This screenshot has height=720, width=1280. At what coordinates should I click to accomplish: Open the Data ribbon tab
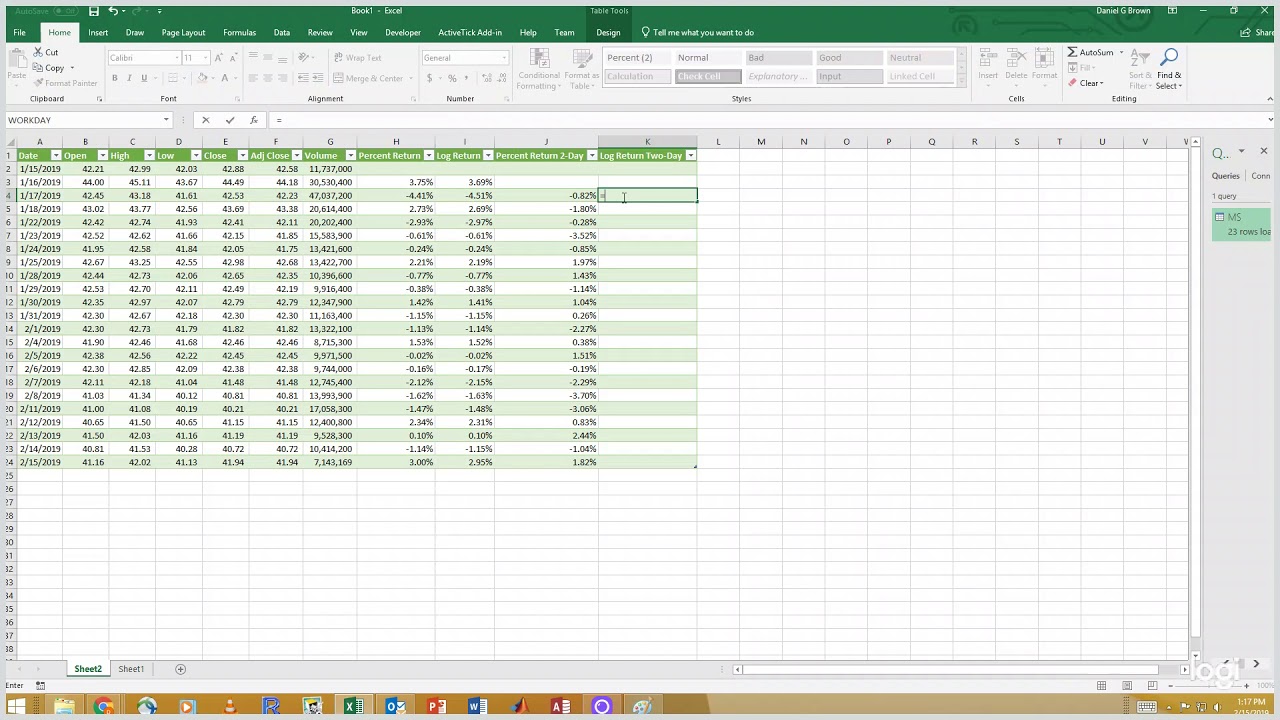[282, 33]
